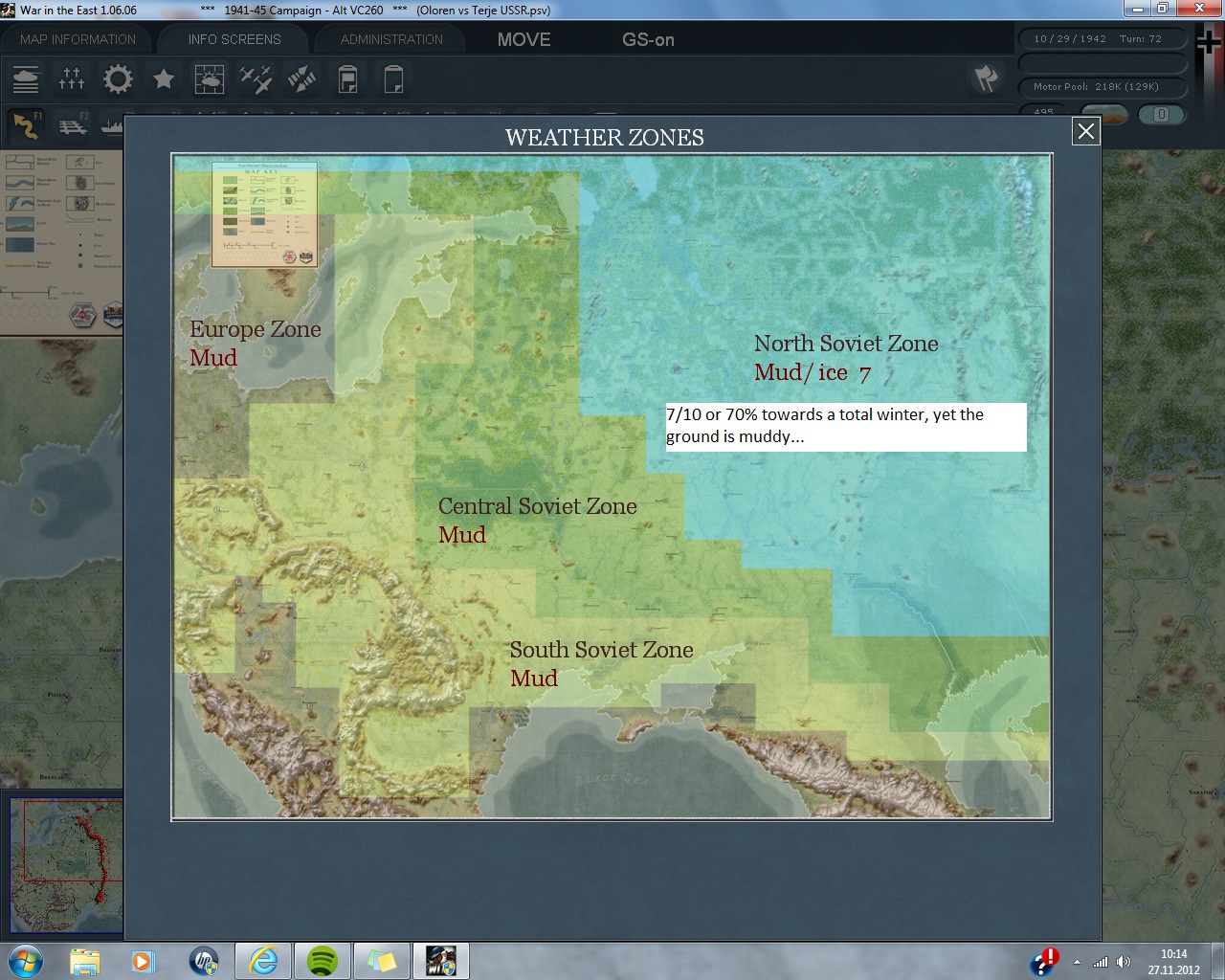Open the Administration tab
The width and height of the screenshot is (1225, 980).
tap(391, 39)
